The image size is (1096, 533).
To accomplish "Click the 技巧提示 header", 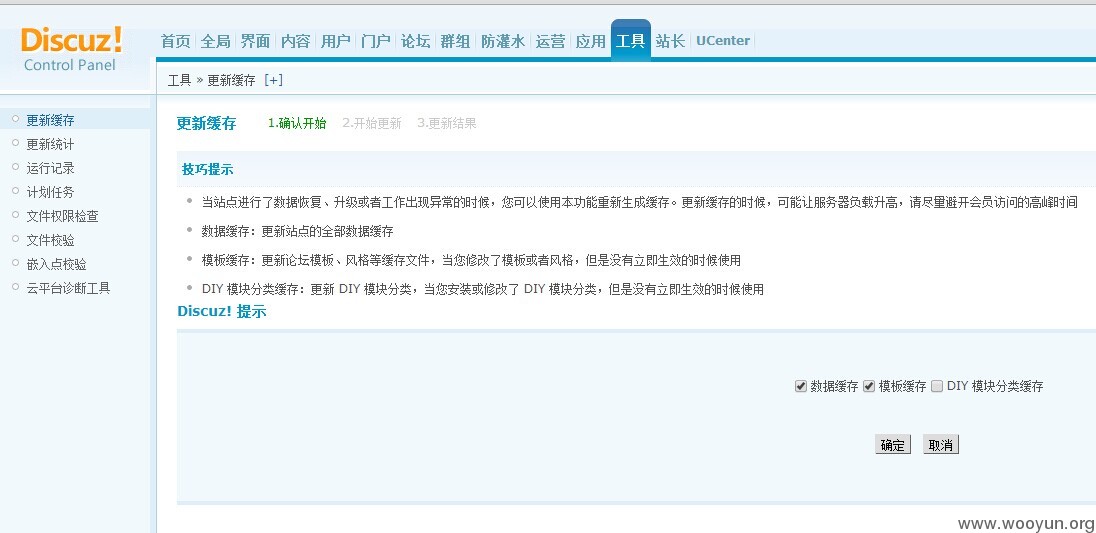I will (208, 169).
